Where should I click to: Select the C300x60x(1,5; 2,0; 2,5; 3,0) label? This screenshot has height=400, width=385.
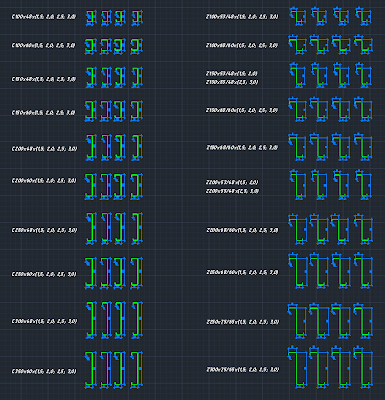(44, 371)
